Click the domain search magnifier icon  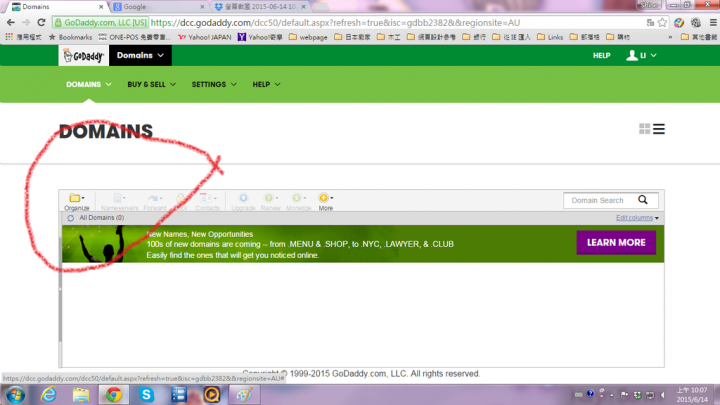pyautogui.click(x=643, y=200)
